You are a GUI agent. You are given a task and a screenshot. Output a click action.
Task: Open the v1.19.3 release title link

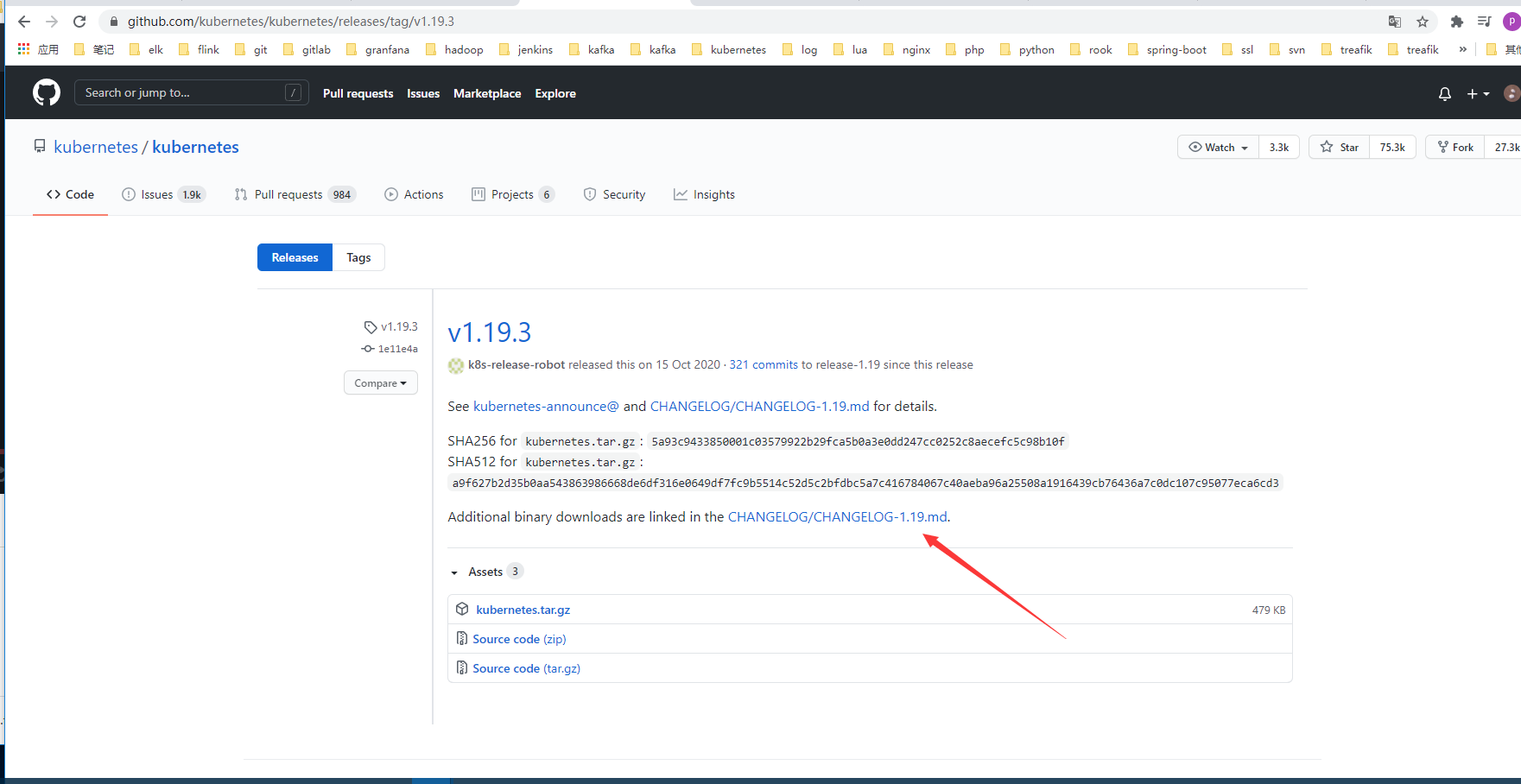[x=490, y=332]
